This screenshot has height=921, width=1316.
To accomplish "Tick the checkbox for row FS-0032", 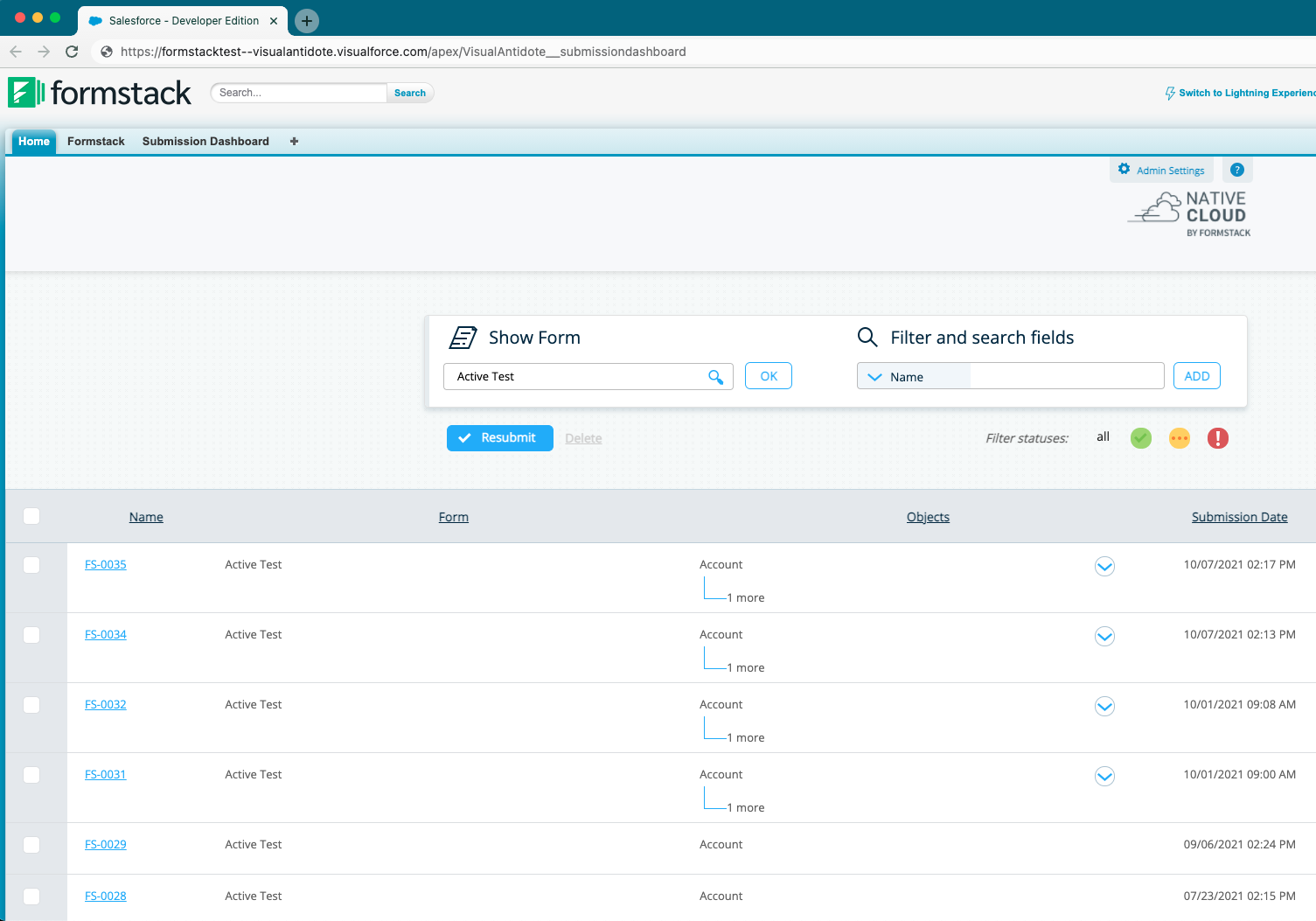I will pos(31,705).
